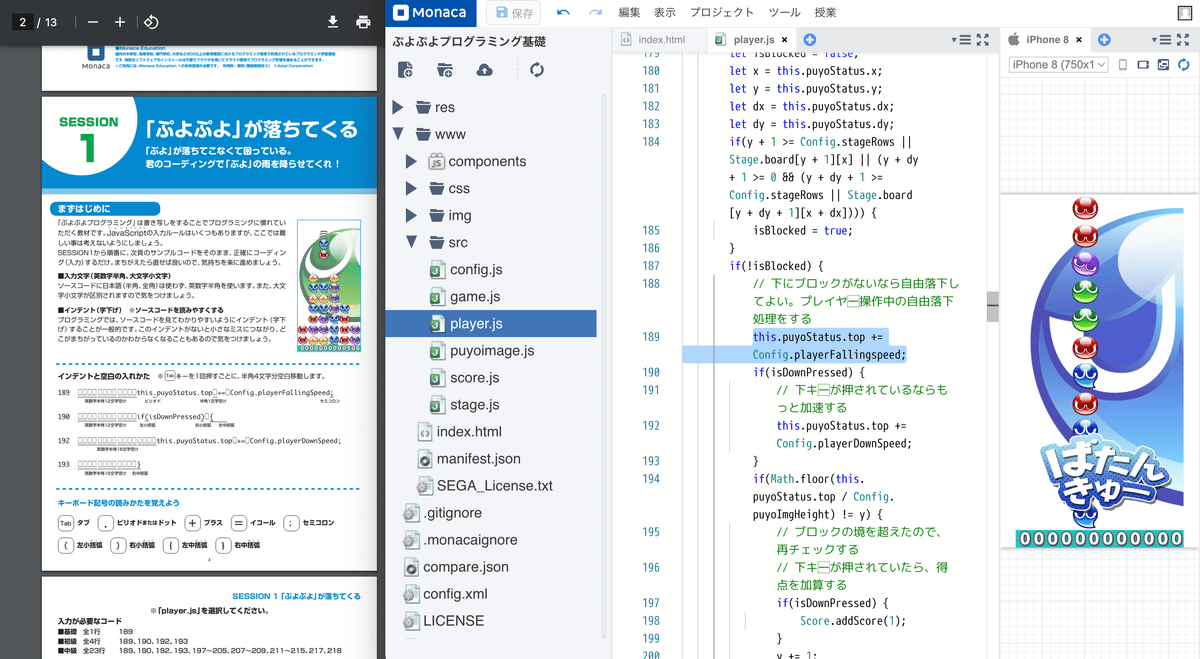Open .gitignore in the file tree
1200x659 pixels.
click(453, 513)
